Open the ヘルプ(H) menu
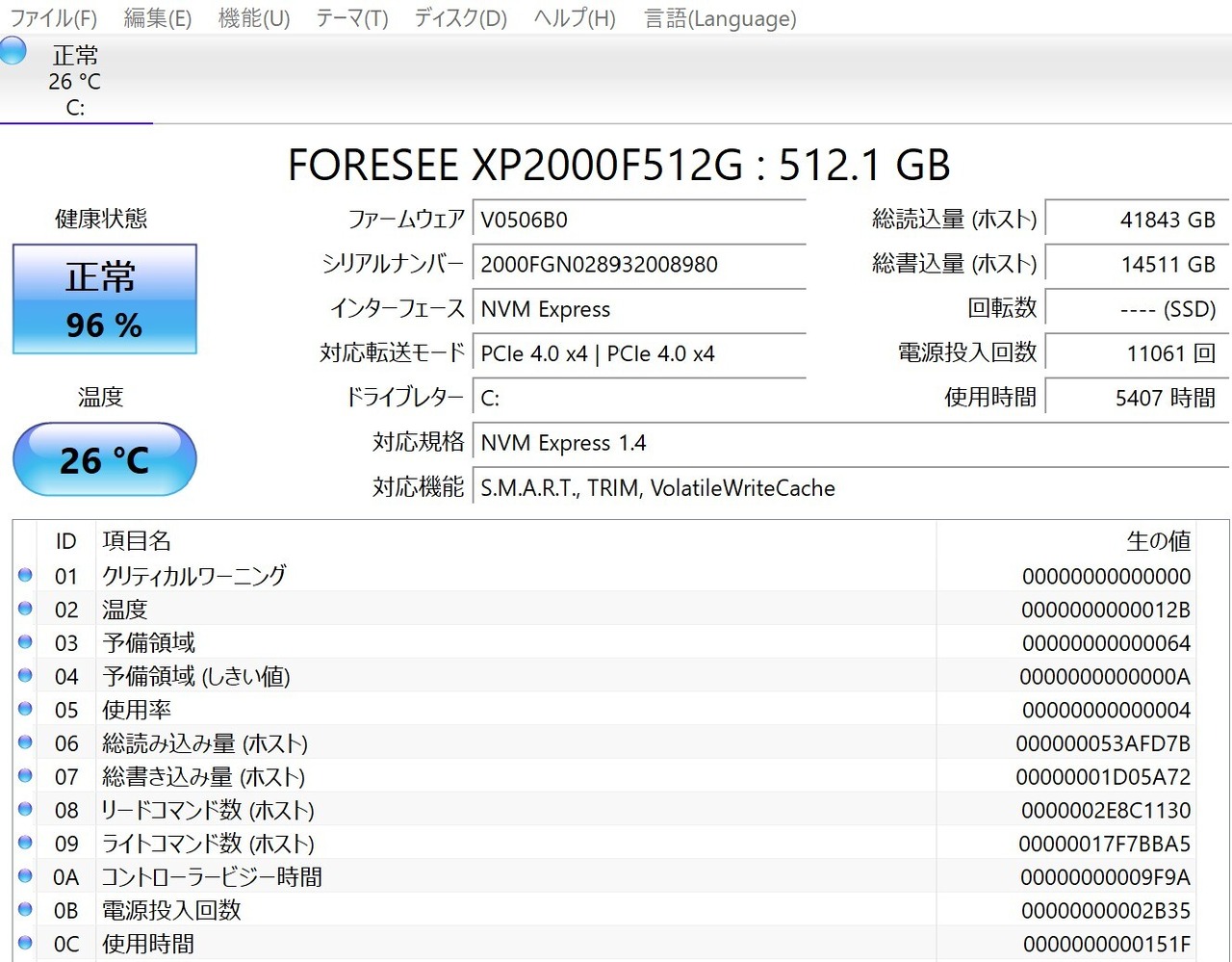1232x962 pixels. point(575,18)
